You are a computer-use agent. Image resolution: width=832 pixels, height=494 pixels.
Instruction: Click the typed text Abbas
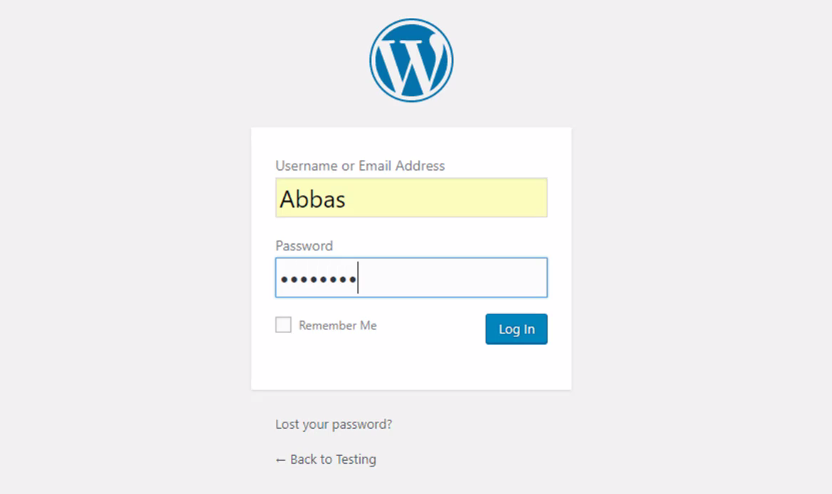[313, 199]
